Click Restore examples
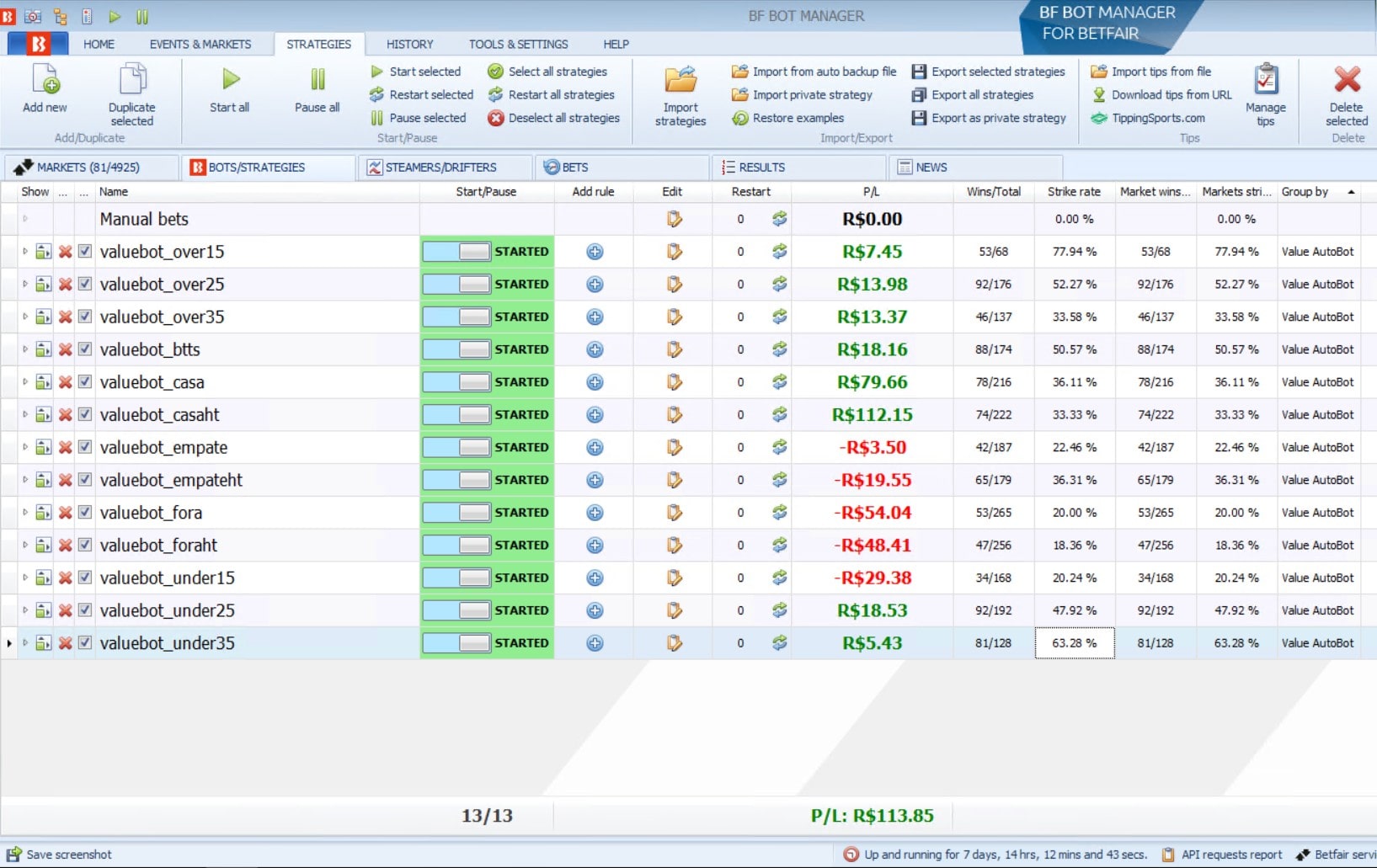 [788, 118]
